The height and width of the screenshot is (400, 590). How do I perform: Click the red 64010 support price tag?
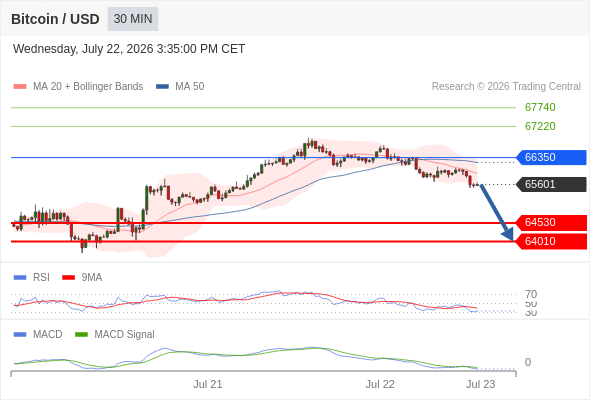coord(551,241)
